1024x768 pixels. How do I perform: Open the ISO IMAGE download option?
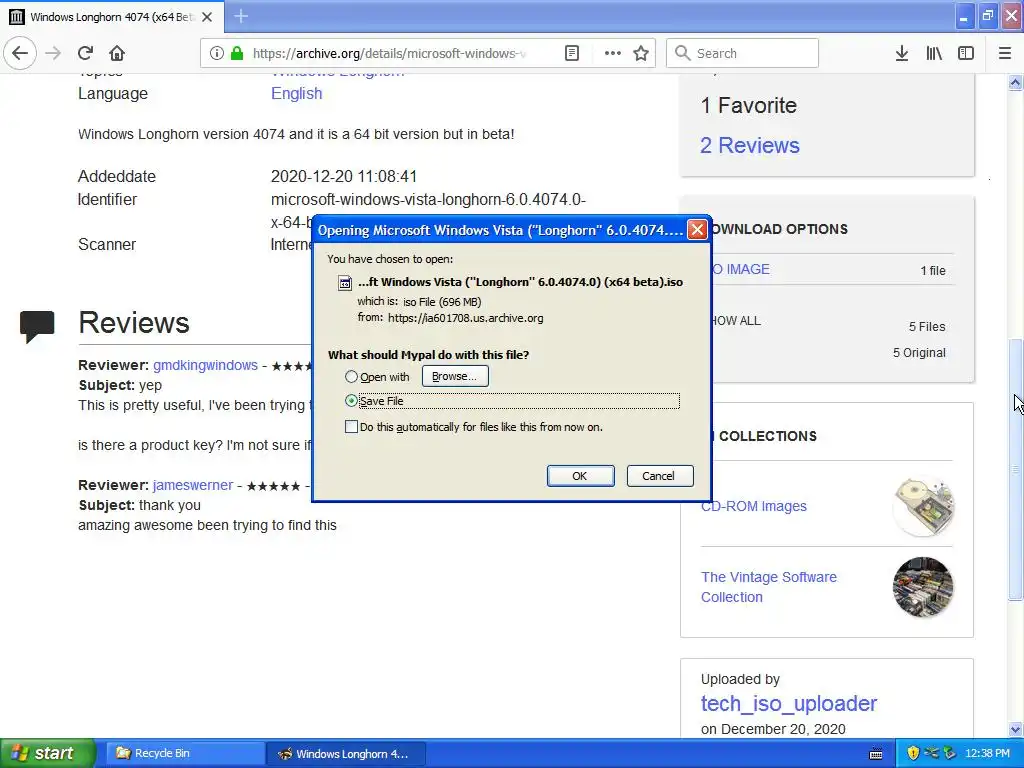tap(741, 269)
